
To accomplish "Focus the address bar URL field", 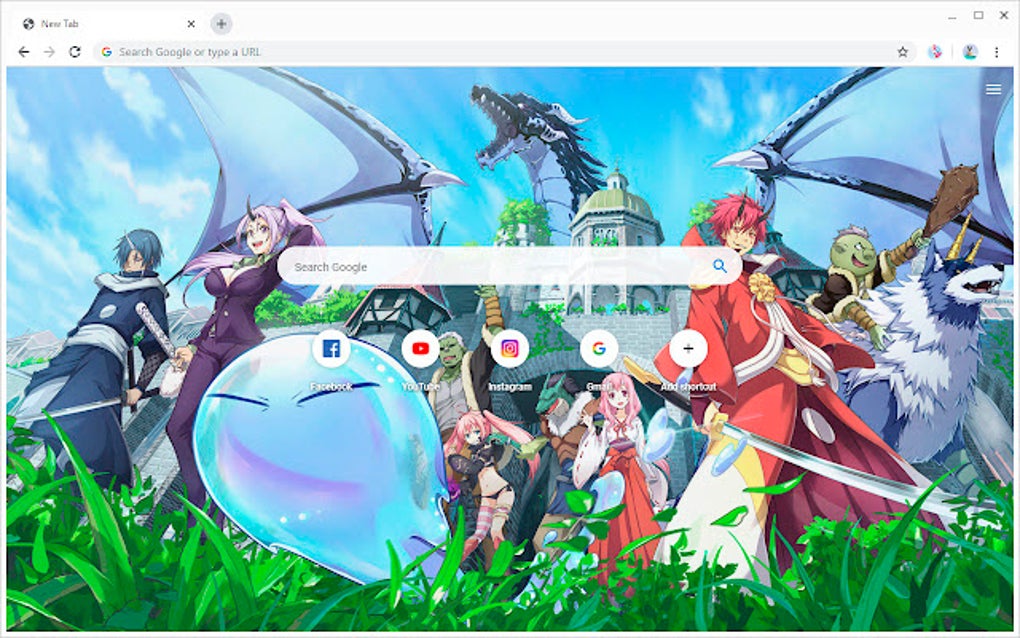I will pyautogui.click(x=505, y=52).
